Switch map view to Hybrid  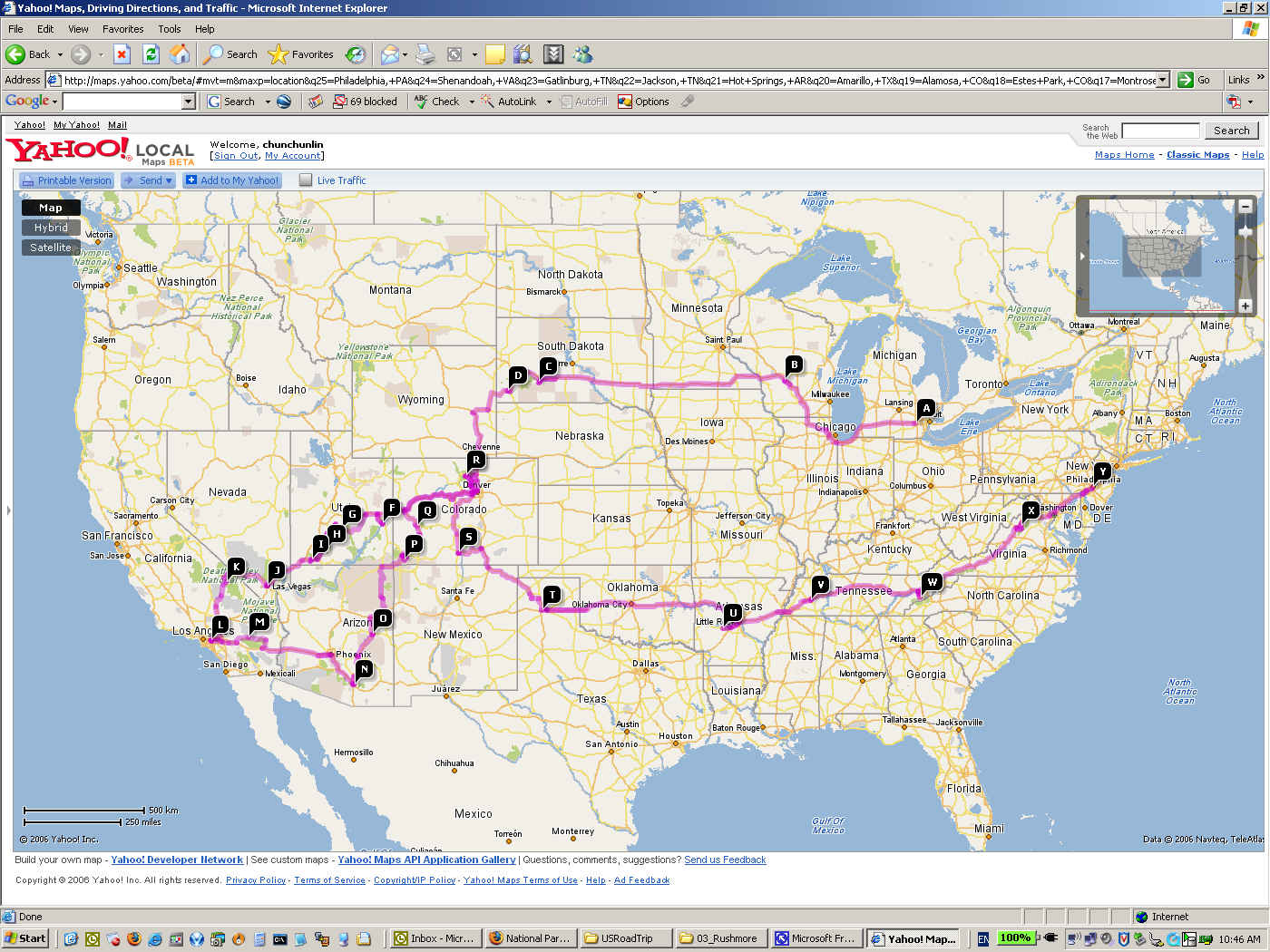coord(51,228)
